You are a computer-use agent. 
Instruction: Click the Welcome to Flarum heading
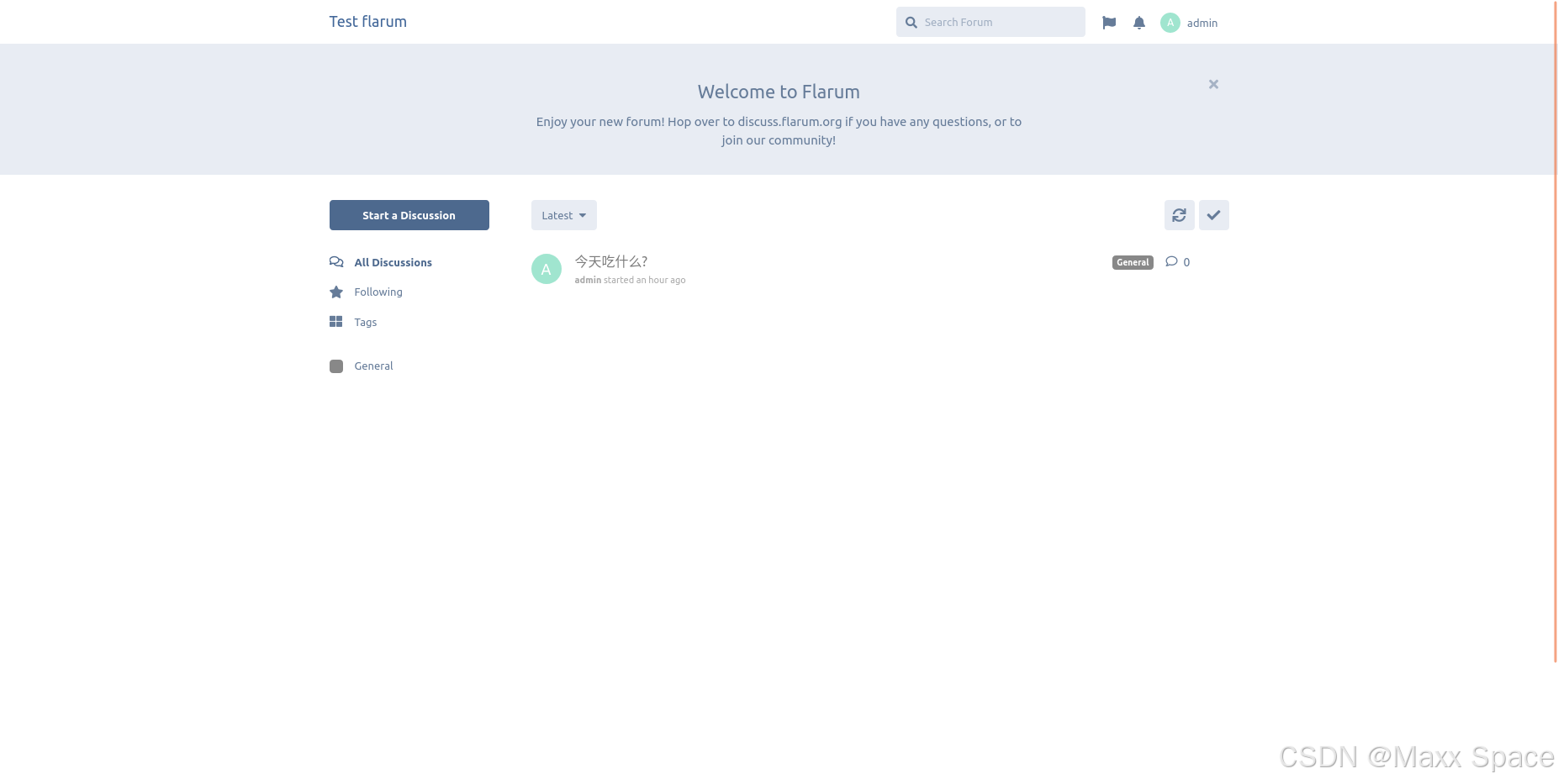(779, 92)
